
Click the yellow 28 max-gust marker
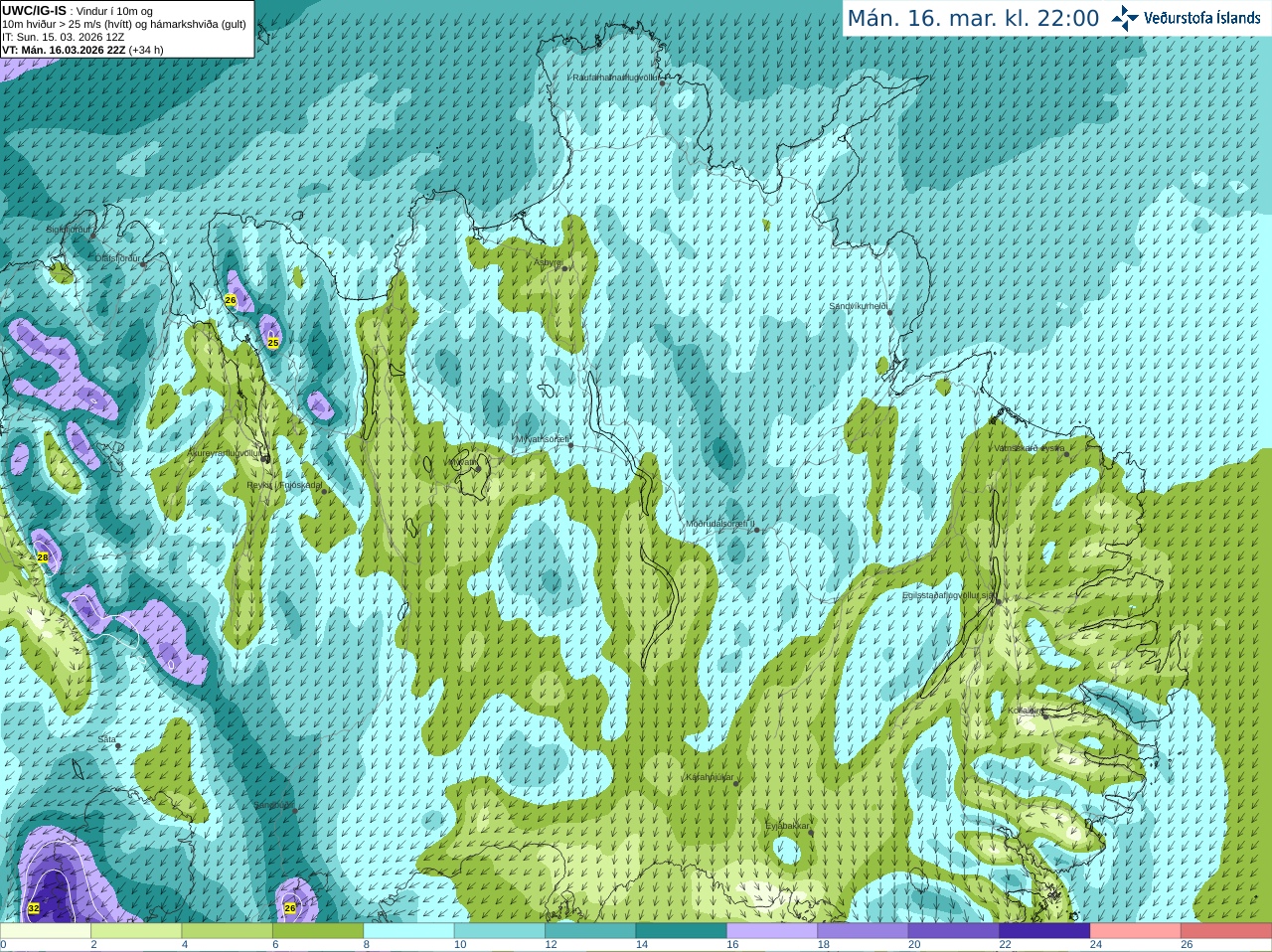43,557
